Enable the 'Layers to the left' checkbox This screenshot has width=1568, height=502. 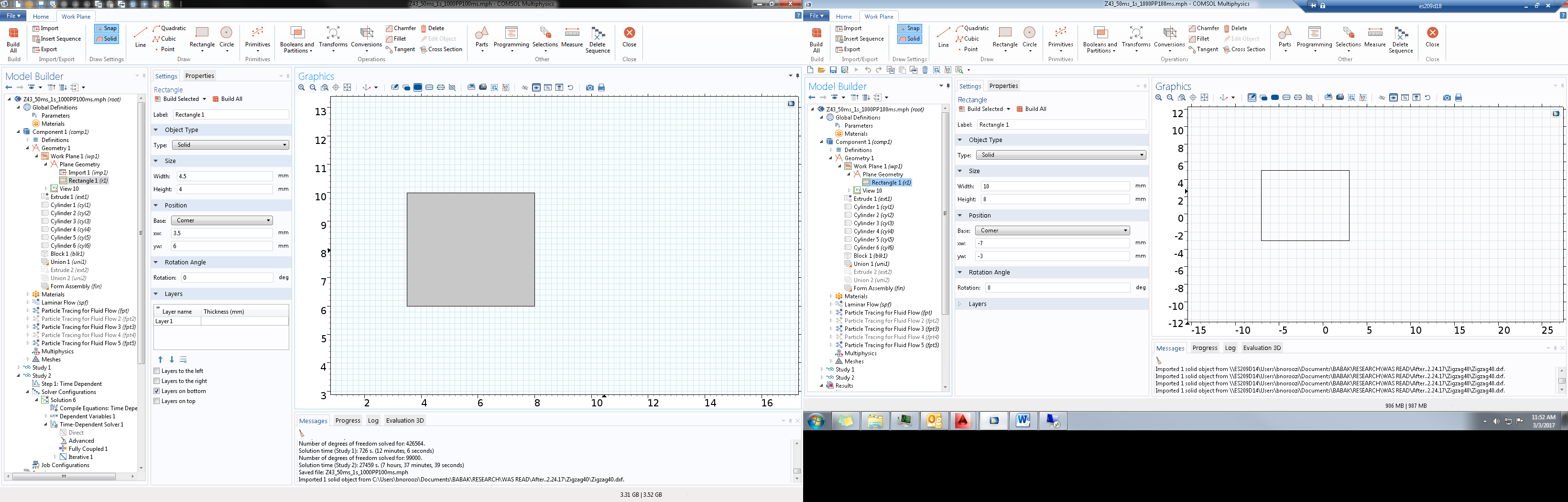coord(157,371)
